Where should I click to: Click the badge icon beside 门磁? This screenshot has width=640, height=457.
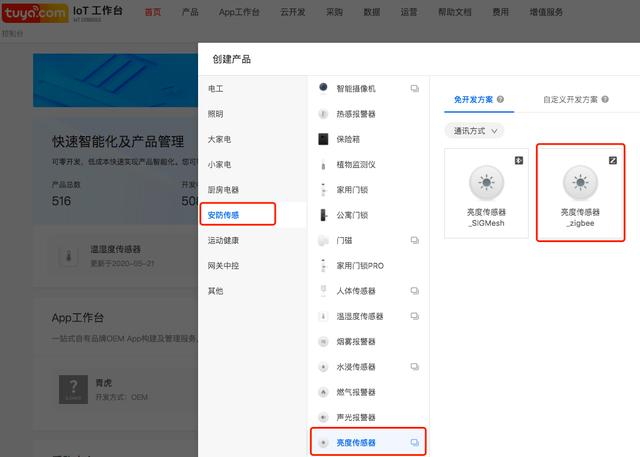click(415, 240)
